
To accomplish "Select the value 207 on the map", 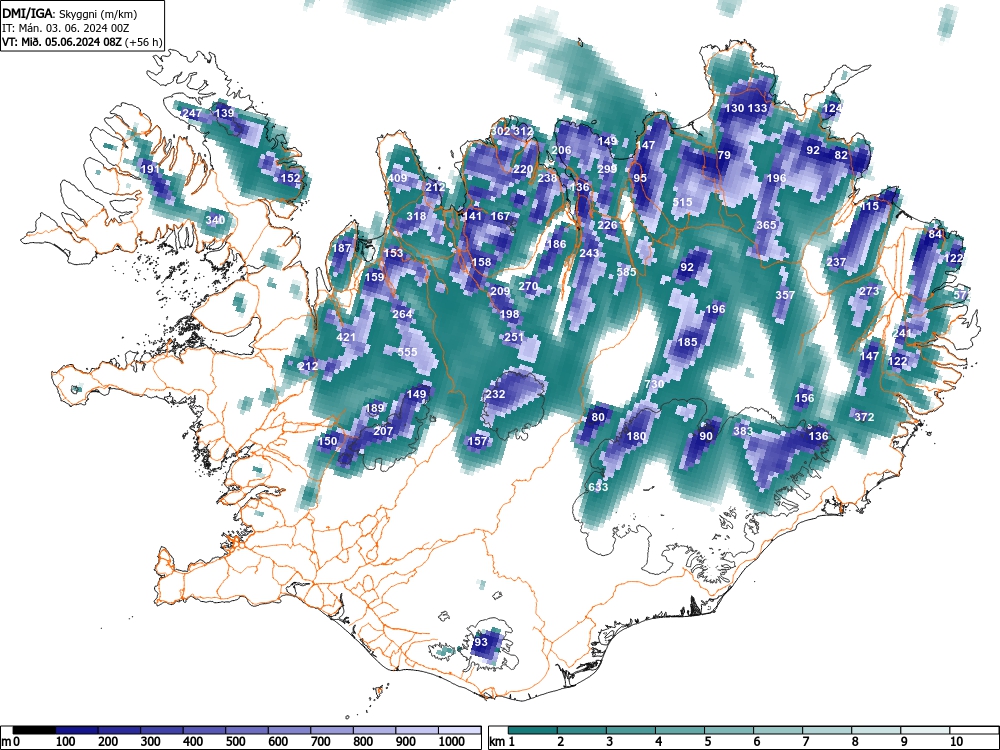I will pos(383,431).
